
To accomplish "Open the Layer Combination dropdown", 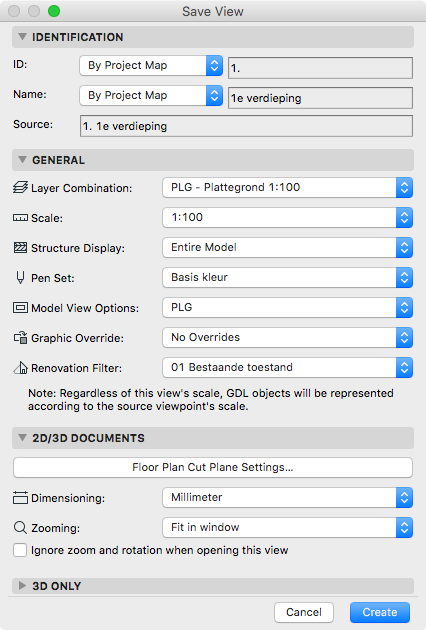I will 287,187.
